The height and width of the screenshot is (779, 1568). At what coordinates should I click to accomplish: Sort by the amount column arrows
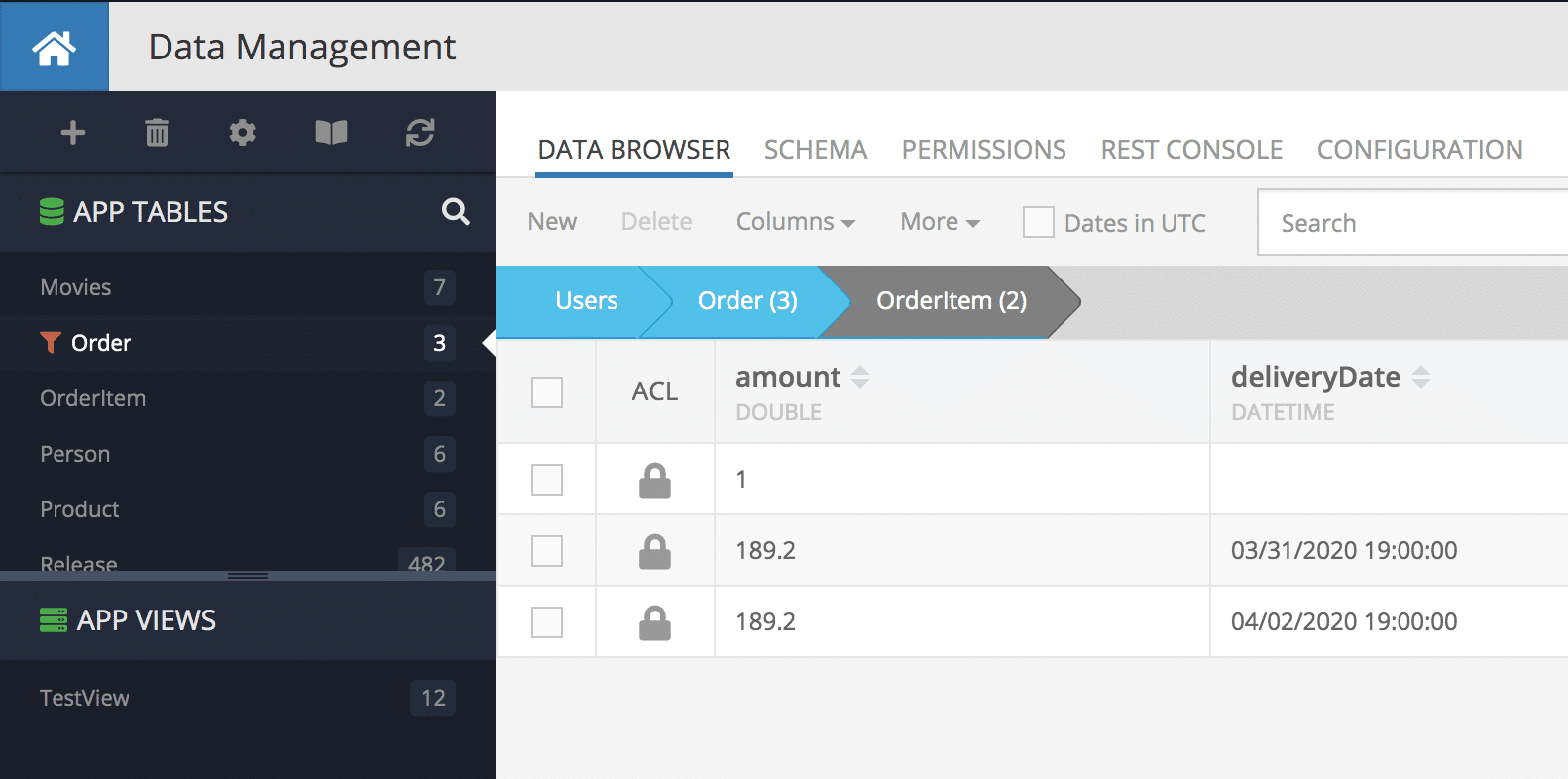tap(860, 377)
